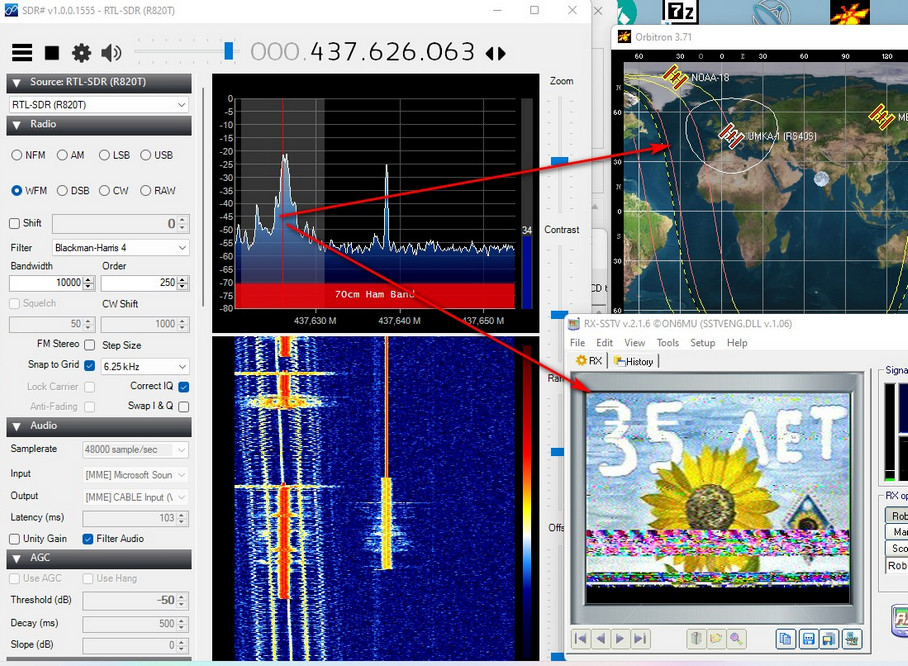Save received image with the blue floppy icon
The height and width of the screenshot is (666, 908).
[808, 639]
